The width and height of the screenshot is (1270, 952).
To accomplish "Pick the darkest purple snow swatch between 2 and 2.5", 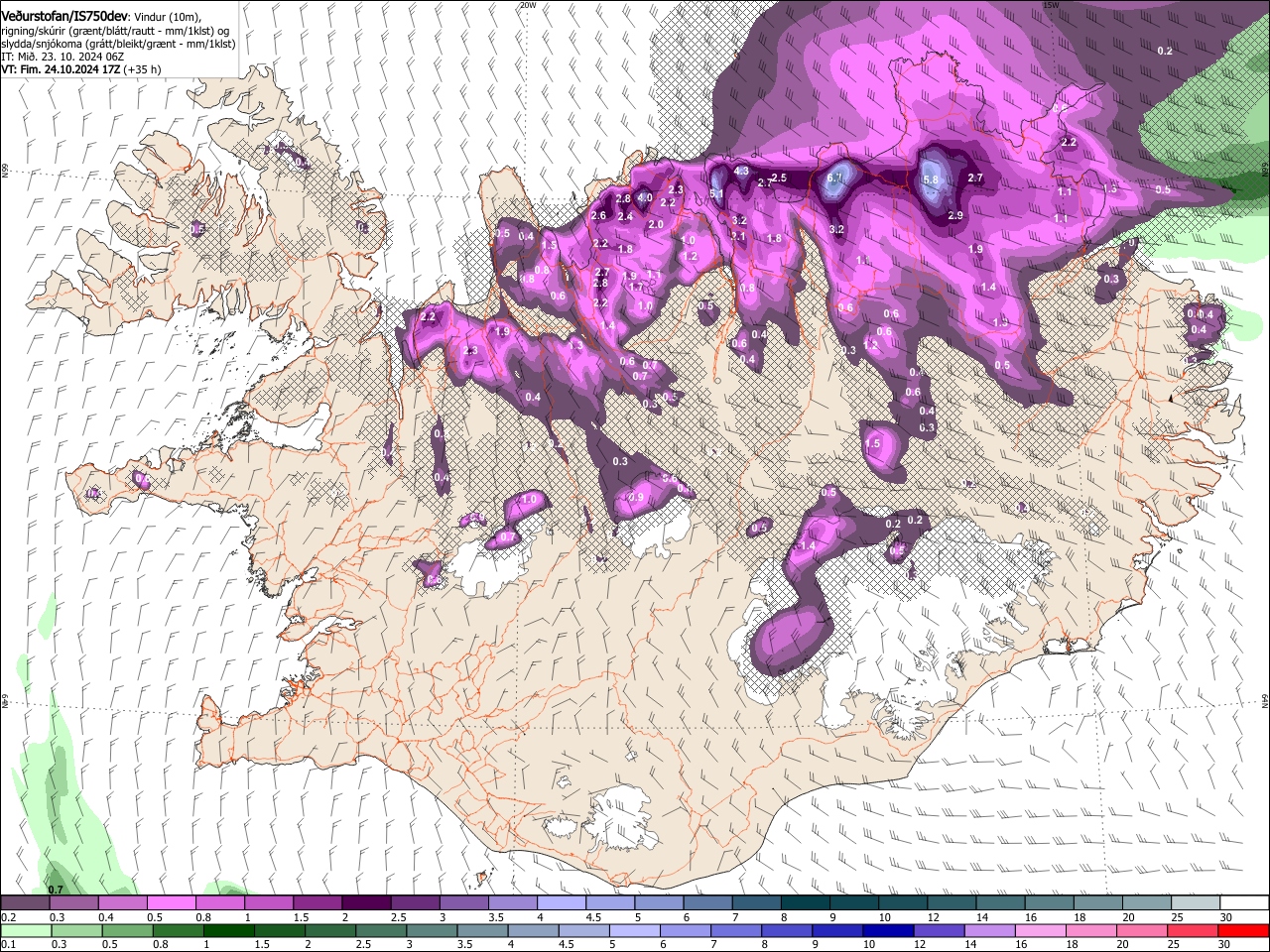I will click(365, 903).
